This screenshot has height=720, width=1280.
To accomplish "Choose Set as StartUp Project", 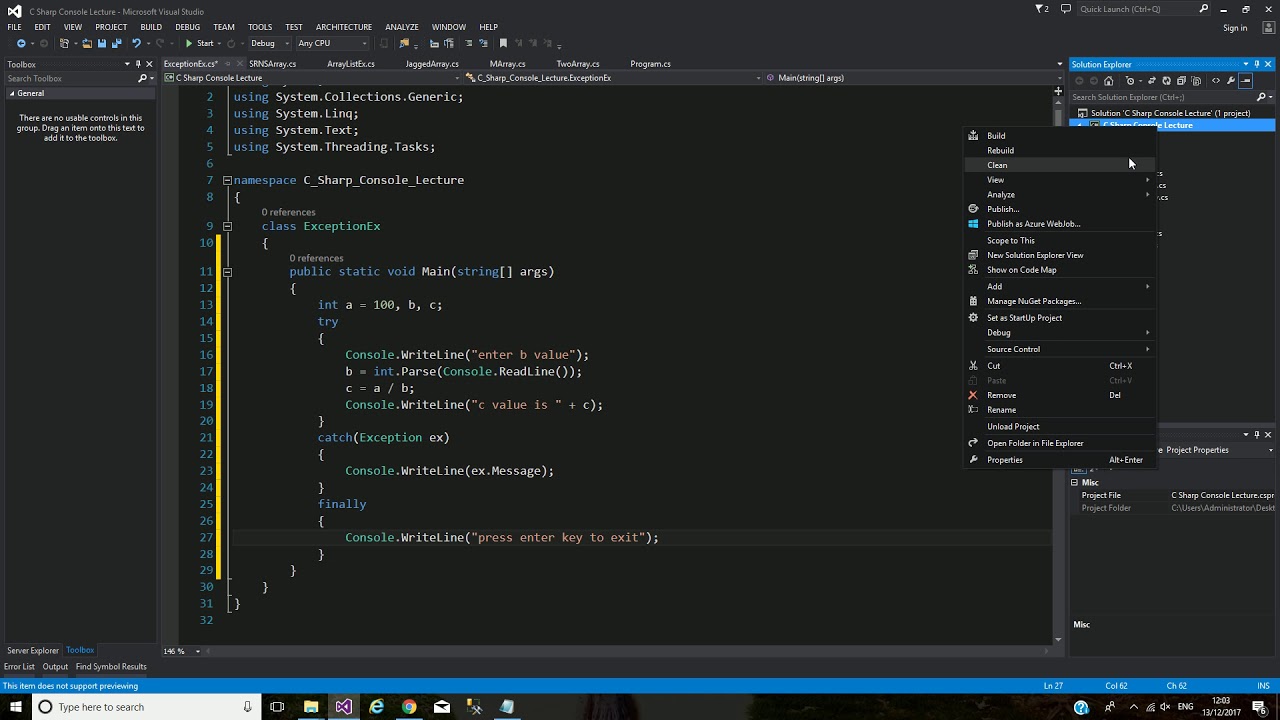I will [x=1060, y=318].
